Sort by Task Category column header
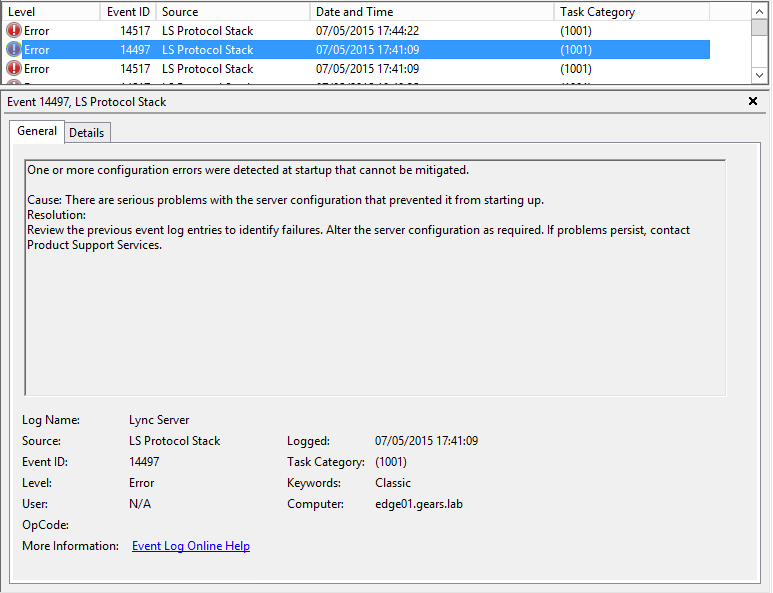This screenshot has height=593, width=773. point(632,12)
